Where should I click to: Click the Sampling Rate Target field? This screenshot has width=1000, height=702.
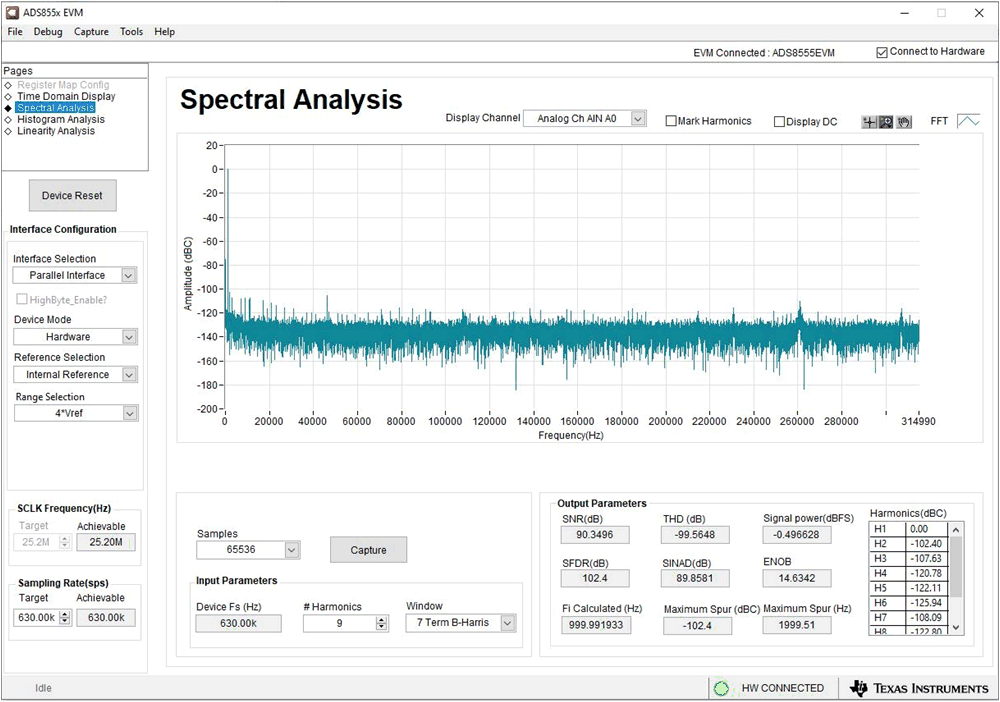(38, 618)
